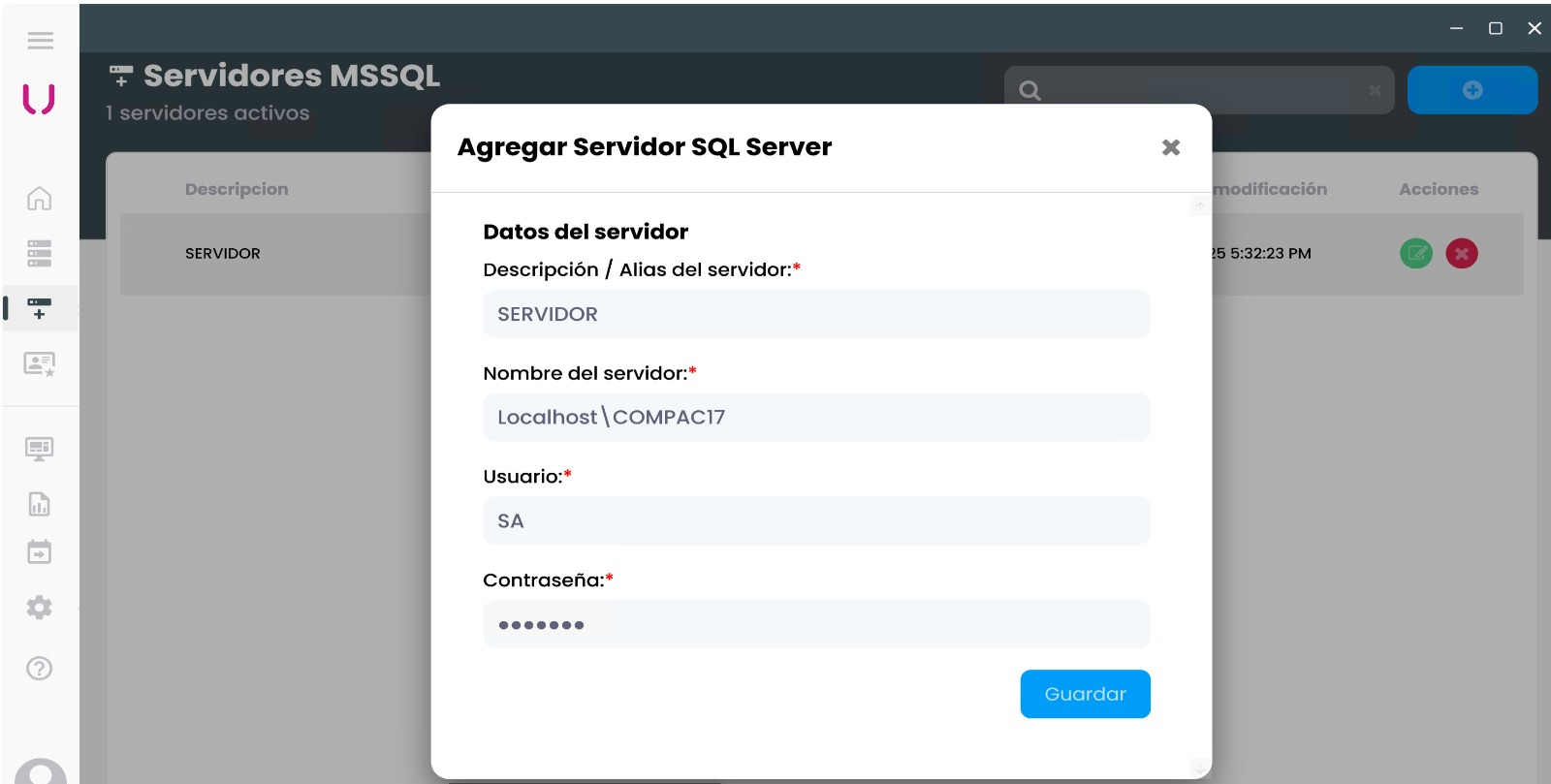This screenshot has height=784, width=1551.
Task: Open the help question mark icon
Action: (x=39, y=669)
